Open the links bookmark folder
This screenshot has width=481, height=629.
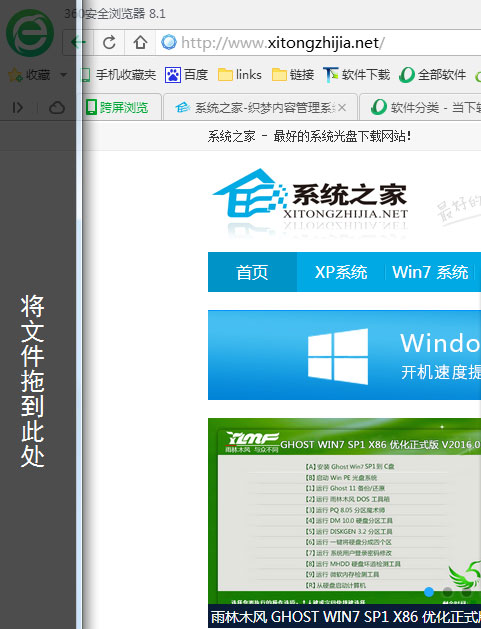point(239,75)
